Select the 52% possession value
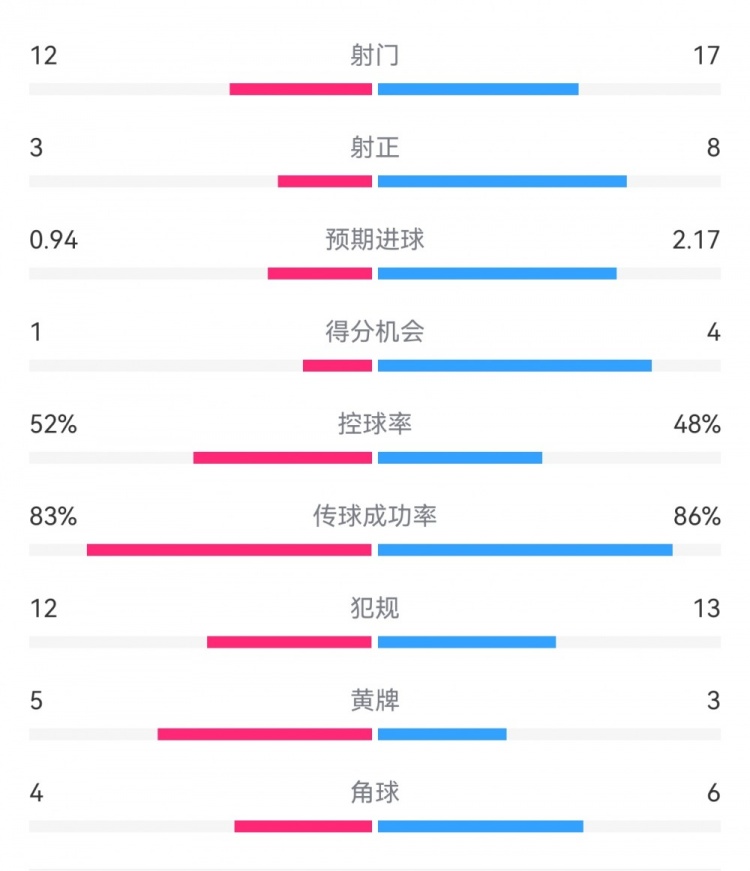Screen dimensions: 750x871 (x=53, y=424)
